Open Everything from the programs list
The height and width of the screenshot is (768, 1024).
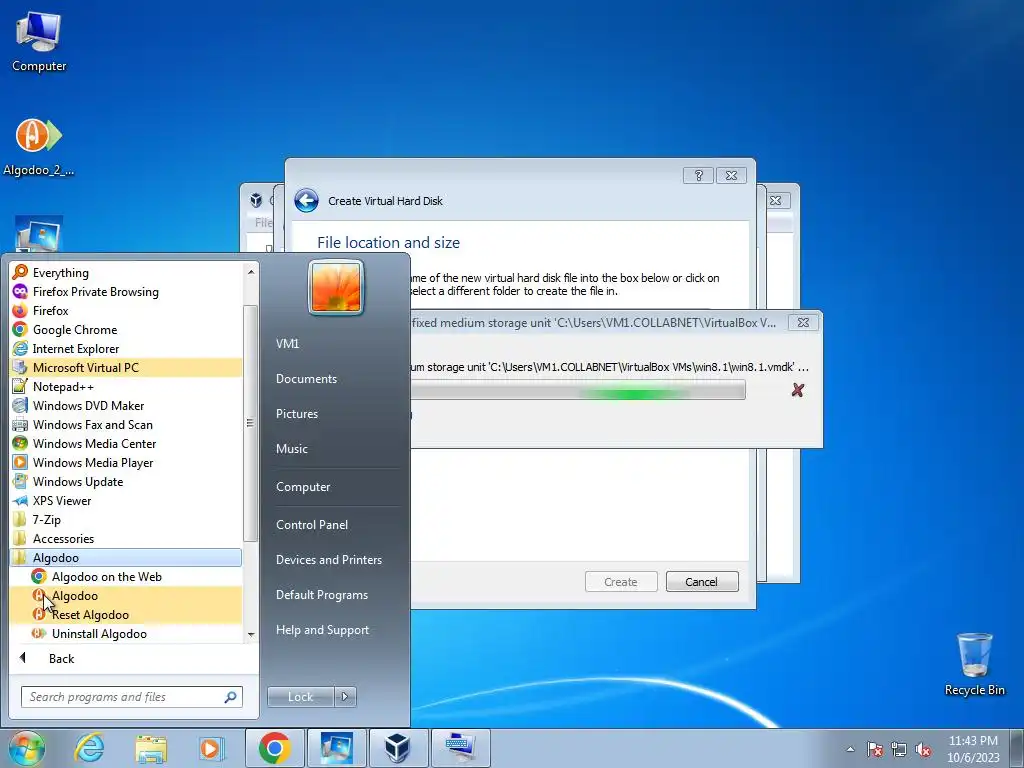pyautogui.click(x=126, y=272)
